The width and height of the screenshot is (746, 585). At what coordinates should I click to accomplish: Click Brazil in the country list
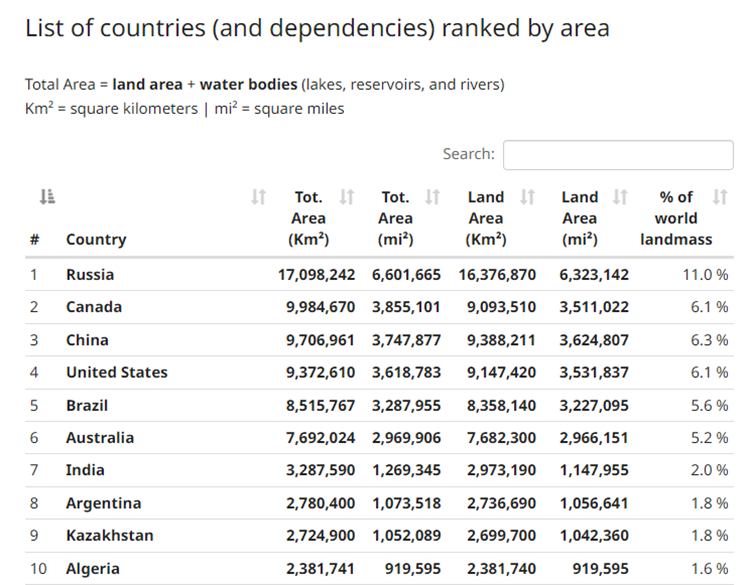[87, 406]
